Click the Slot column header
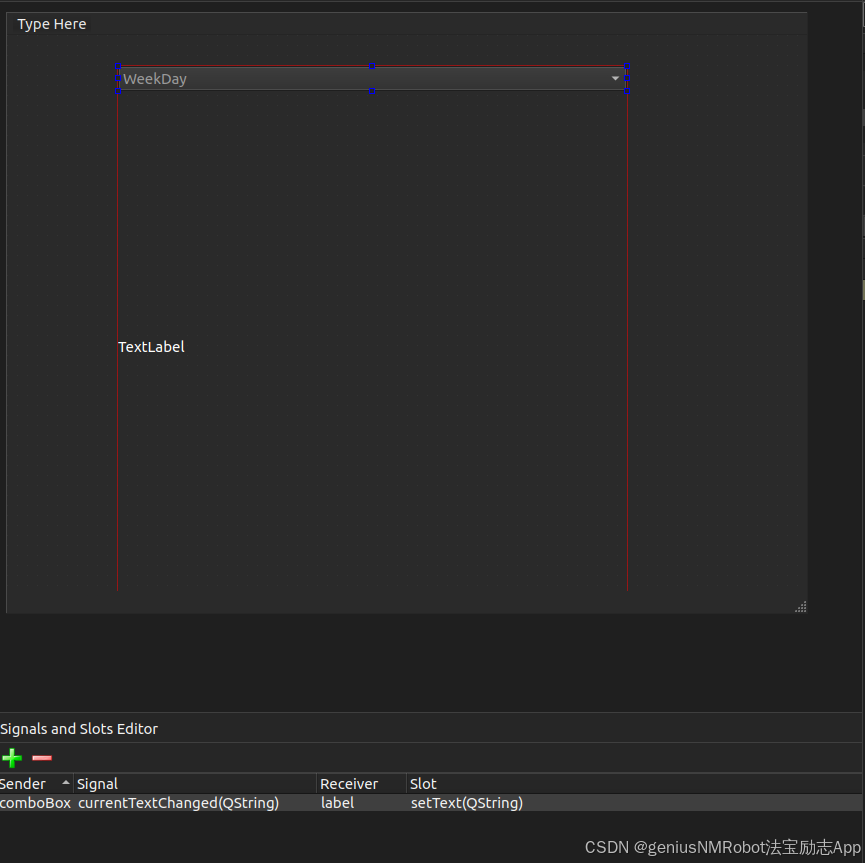Screen dimensions: 865x863 pos(423,783)
